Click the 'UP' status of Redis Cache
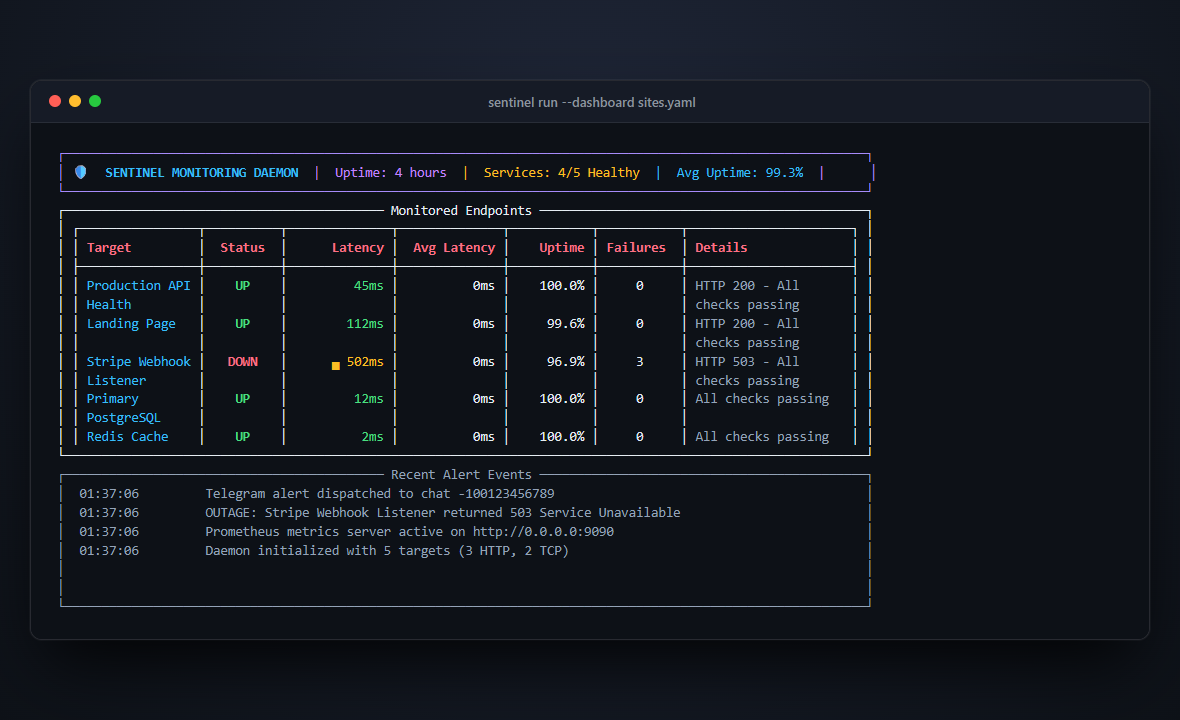1180x720 pixels. tap(242, 436)
